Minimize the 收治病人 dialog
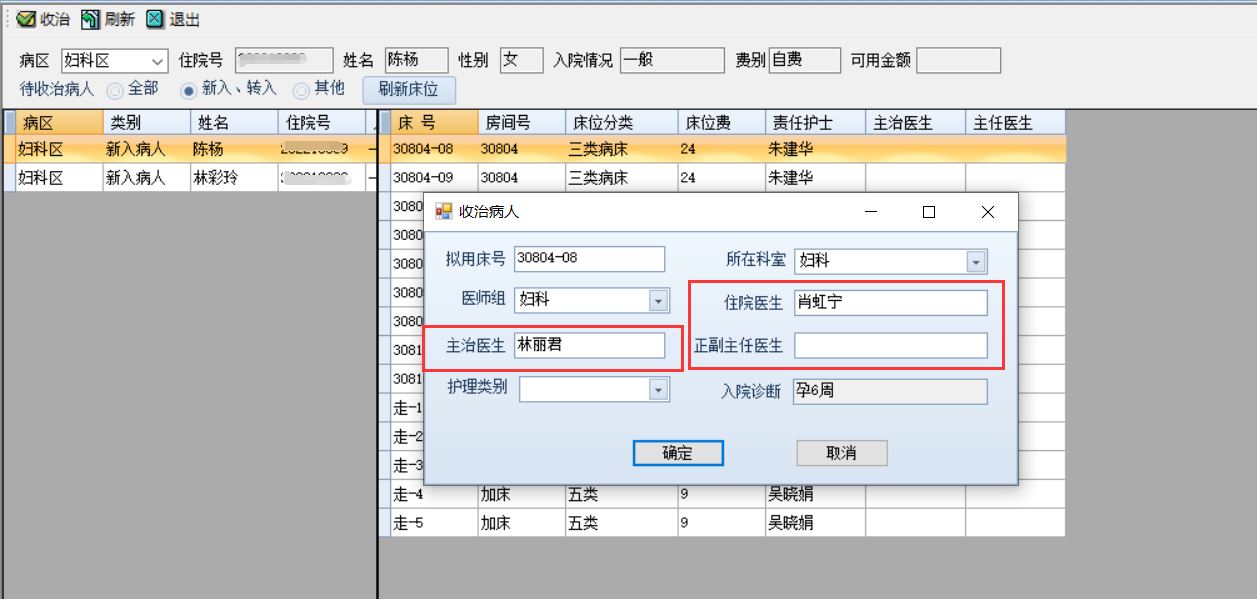Viewport: 1257px width, 599px height. (x=871, y=212)
